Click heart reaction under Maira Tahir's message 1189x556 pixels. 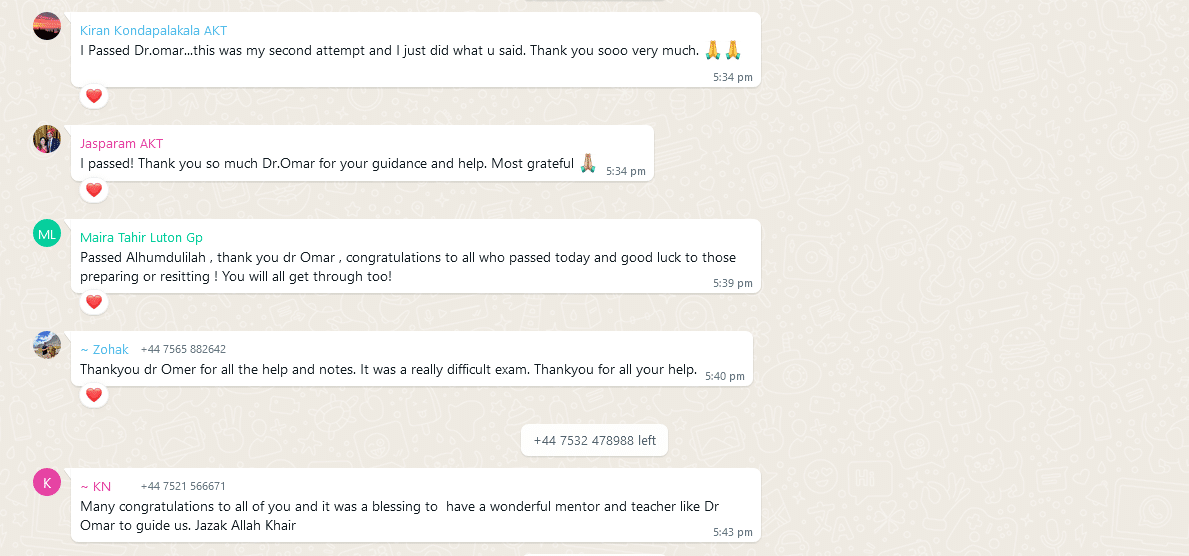[x=94, y=303]
